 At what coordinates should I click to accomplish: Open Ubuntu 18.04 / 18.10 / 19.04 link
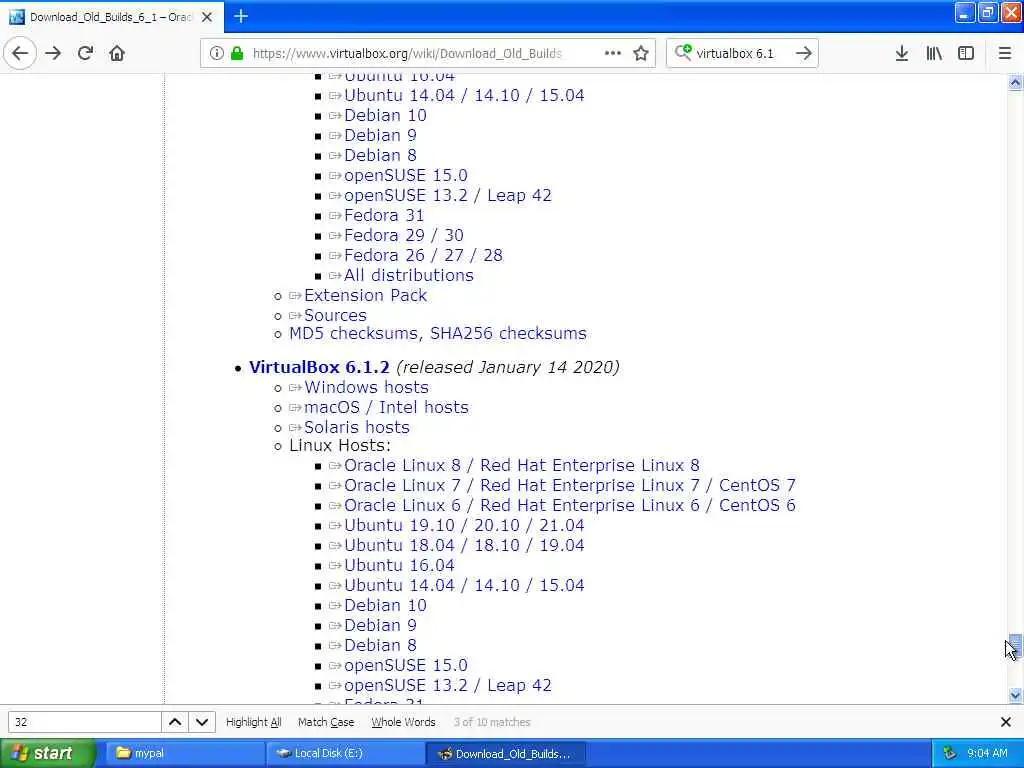[464, 545]
